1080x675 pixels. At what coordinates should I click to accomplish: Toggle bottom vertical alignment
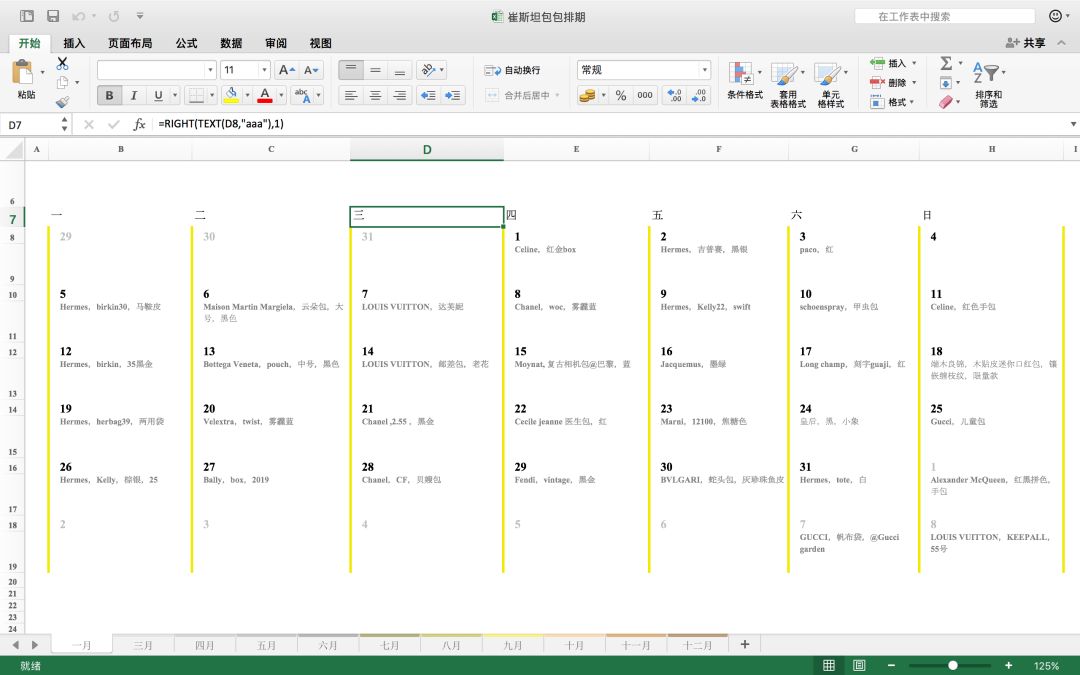[399, 70]
